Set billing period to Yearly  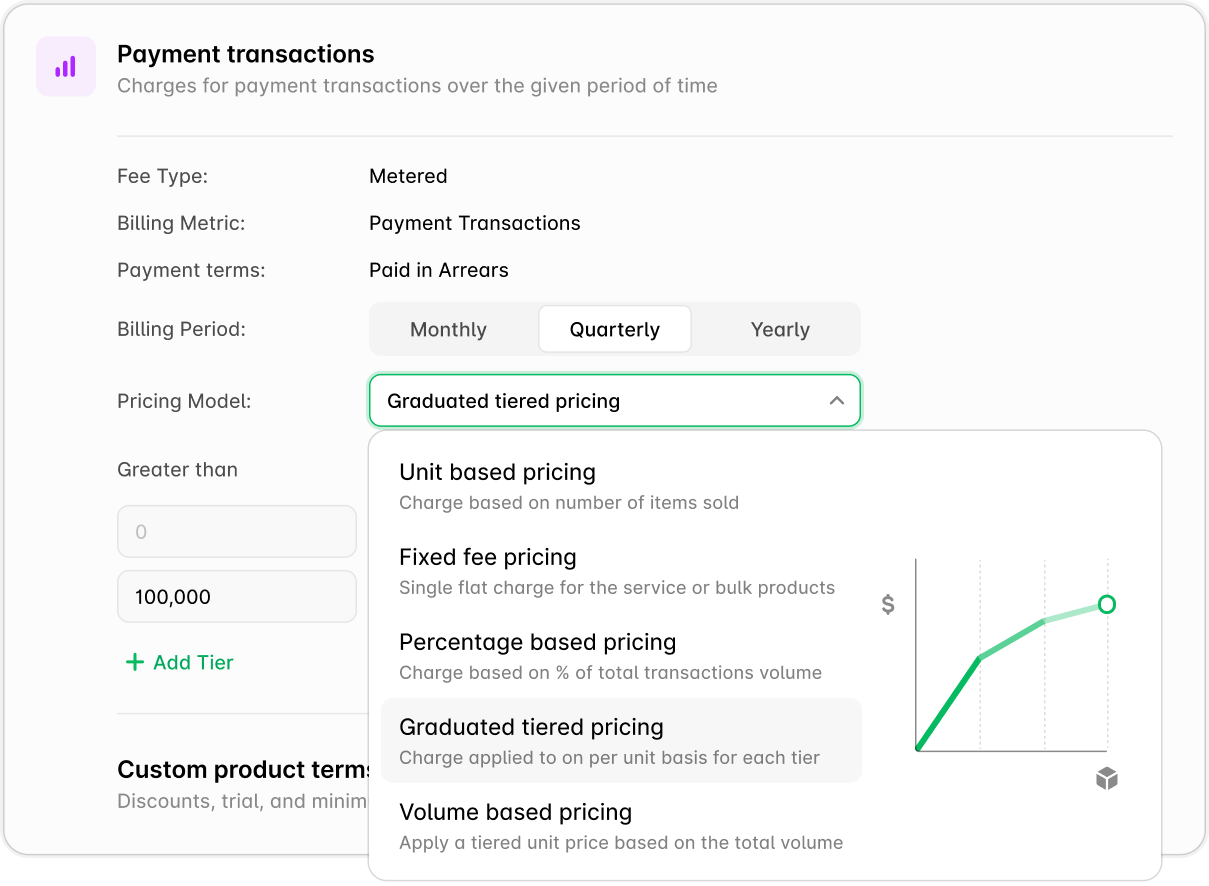pyautogui.click(x=780, y=330)
